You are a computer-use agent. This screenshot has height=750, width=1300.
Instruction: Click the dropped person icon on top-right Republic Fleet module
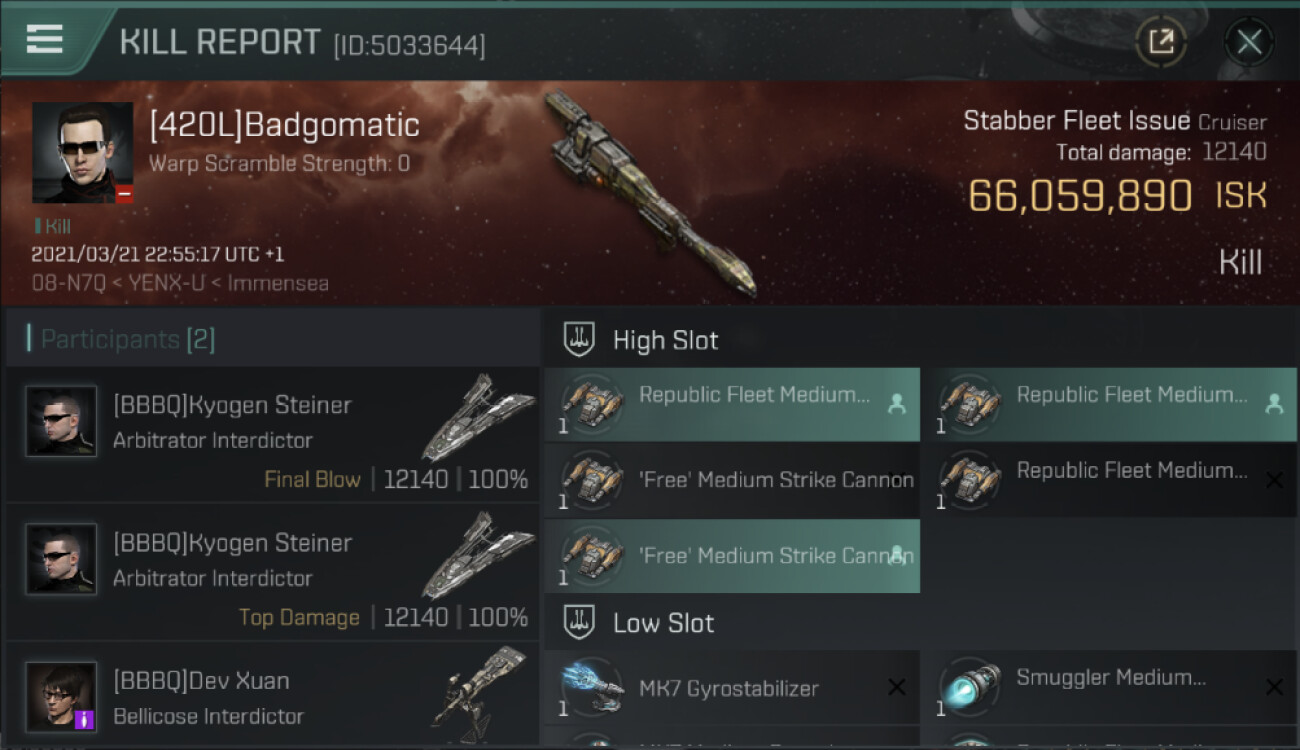pyautogui.click(x=1273, y=404)
